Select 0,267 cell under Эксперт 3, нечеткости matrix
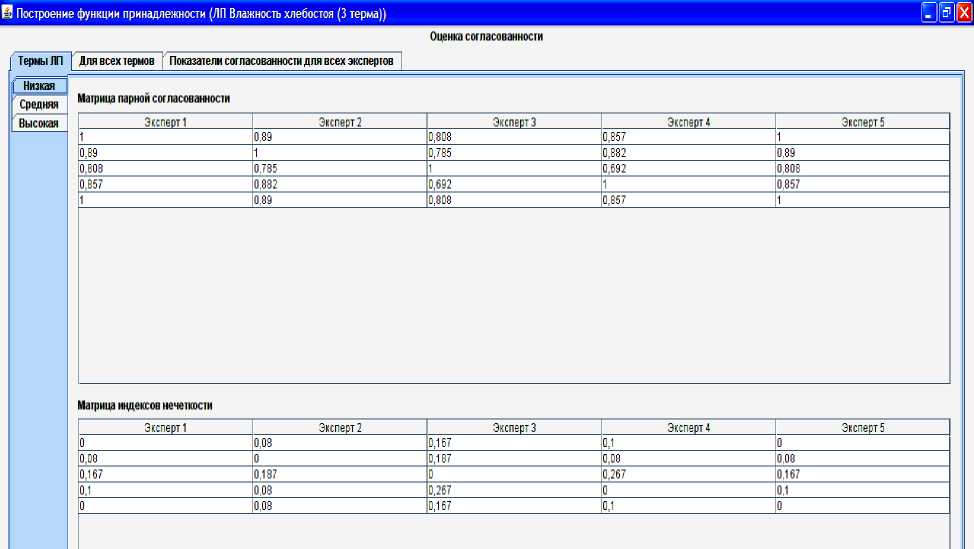 (x=514, y=490)
